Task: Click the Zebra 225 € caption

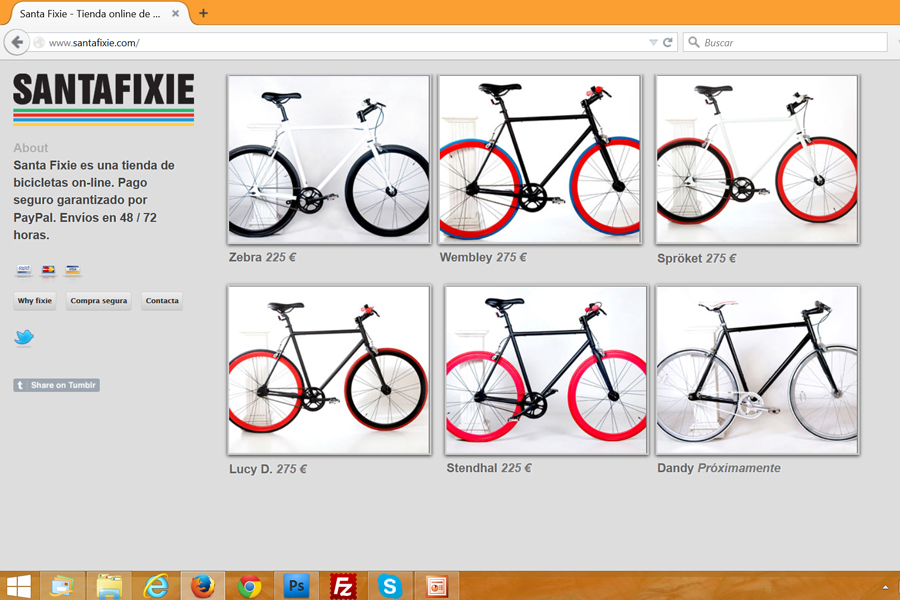Action: point(262,257)
